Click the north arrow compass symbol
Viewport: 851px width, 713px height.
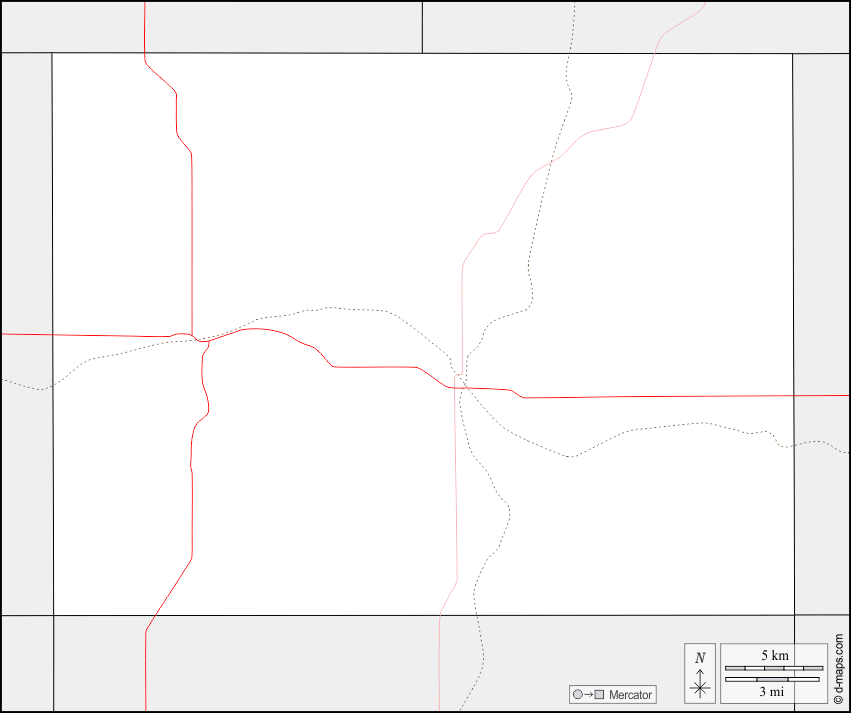(x=700, y=685)
